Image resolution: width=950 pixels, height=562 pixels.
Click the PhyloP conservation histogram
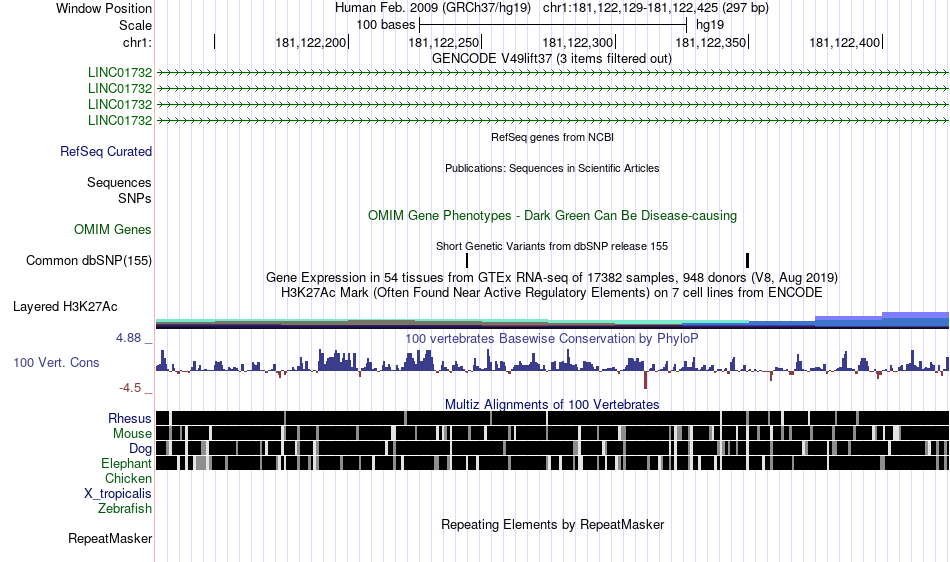pyautogui.click(x=552, y=369)
